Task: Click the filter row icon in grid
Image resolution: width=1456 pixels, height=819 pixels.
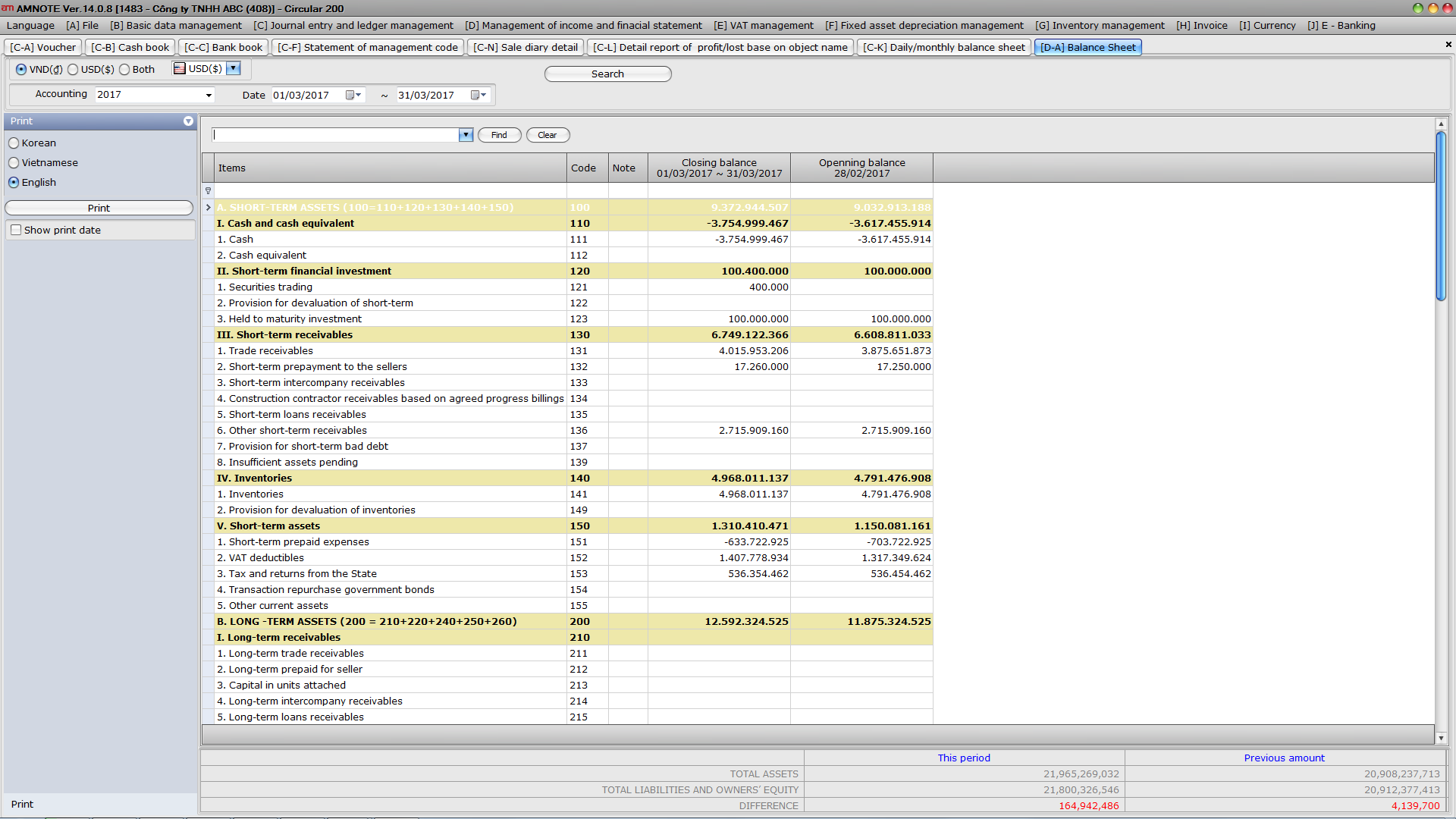Action: pyautogui.click(x=208, y=191)
